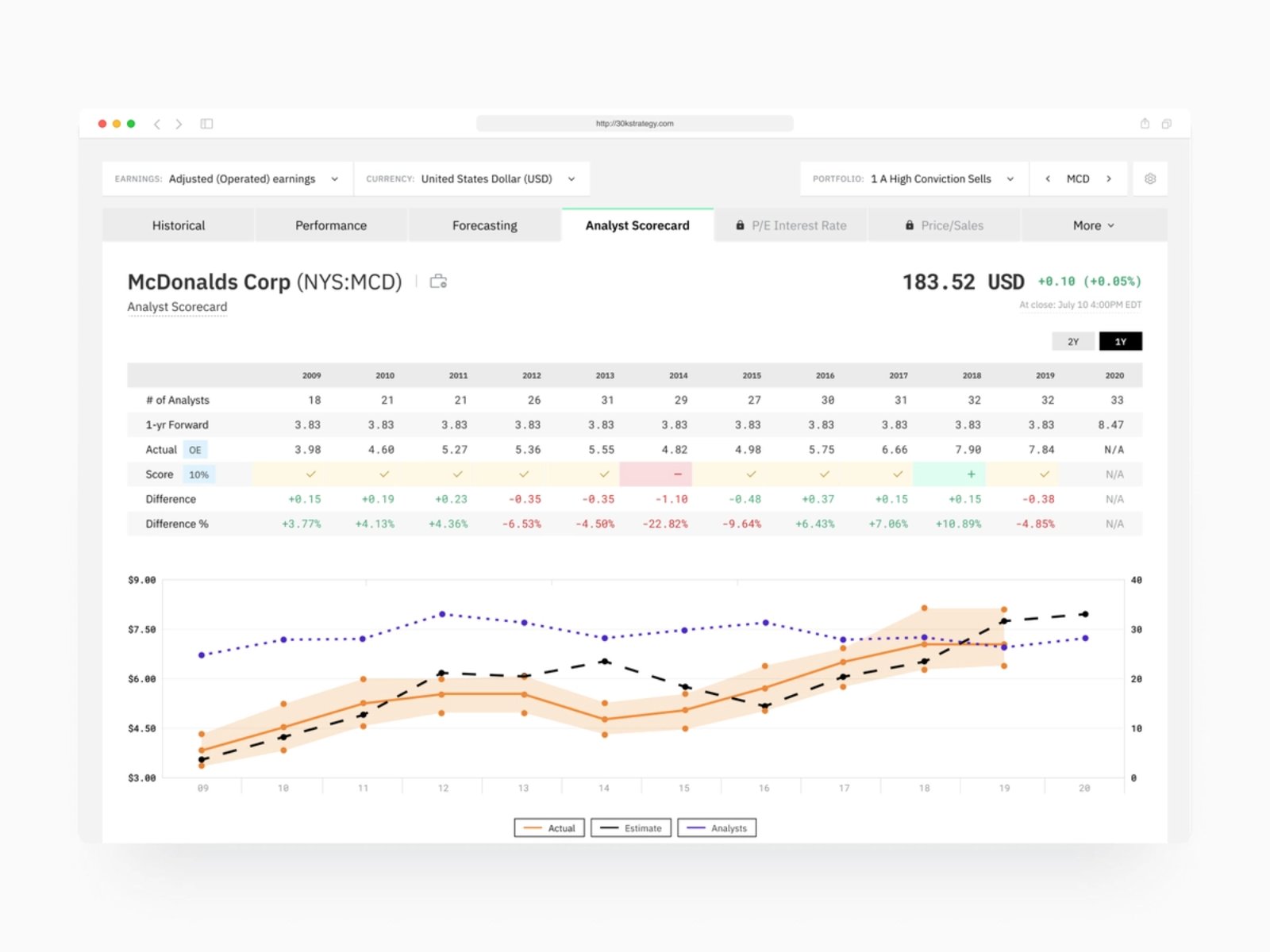Click the -1.10 difference value
This screenshot has width=1270, height=952.
pos(672,500)
